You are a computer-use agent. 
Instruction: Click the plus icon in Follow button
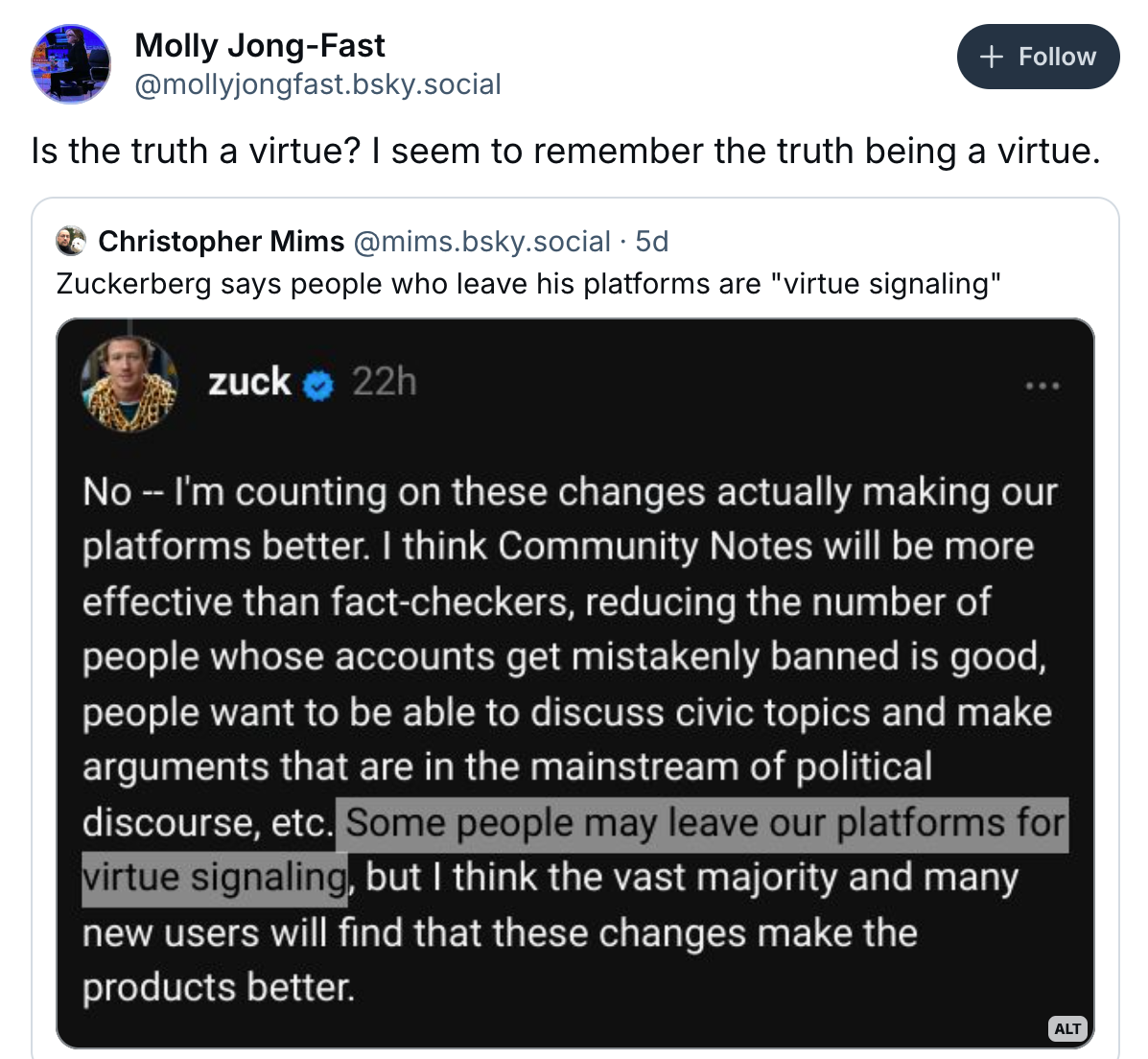click(x=992, y=57)
